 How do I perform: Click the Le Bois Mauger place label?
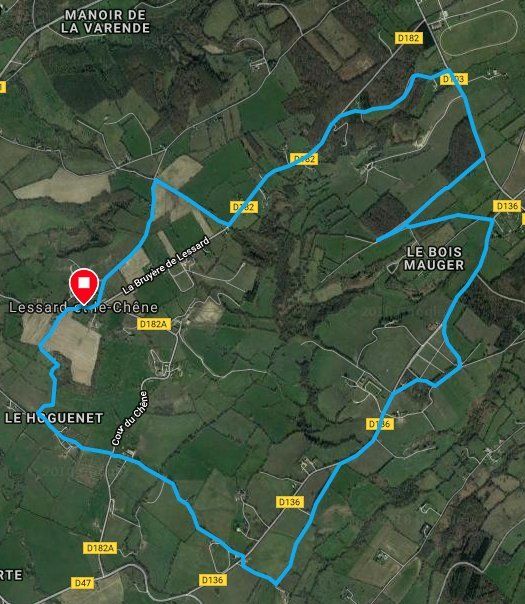(x=434, y=258)
